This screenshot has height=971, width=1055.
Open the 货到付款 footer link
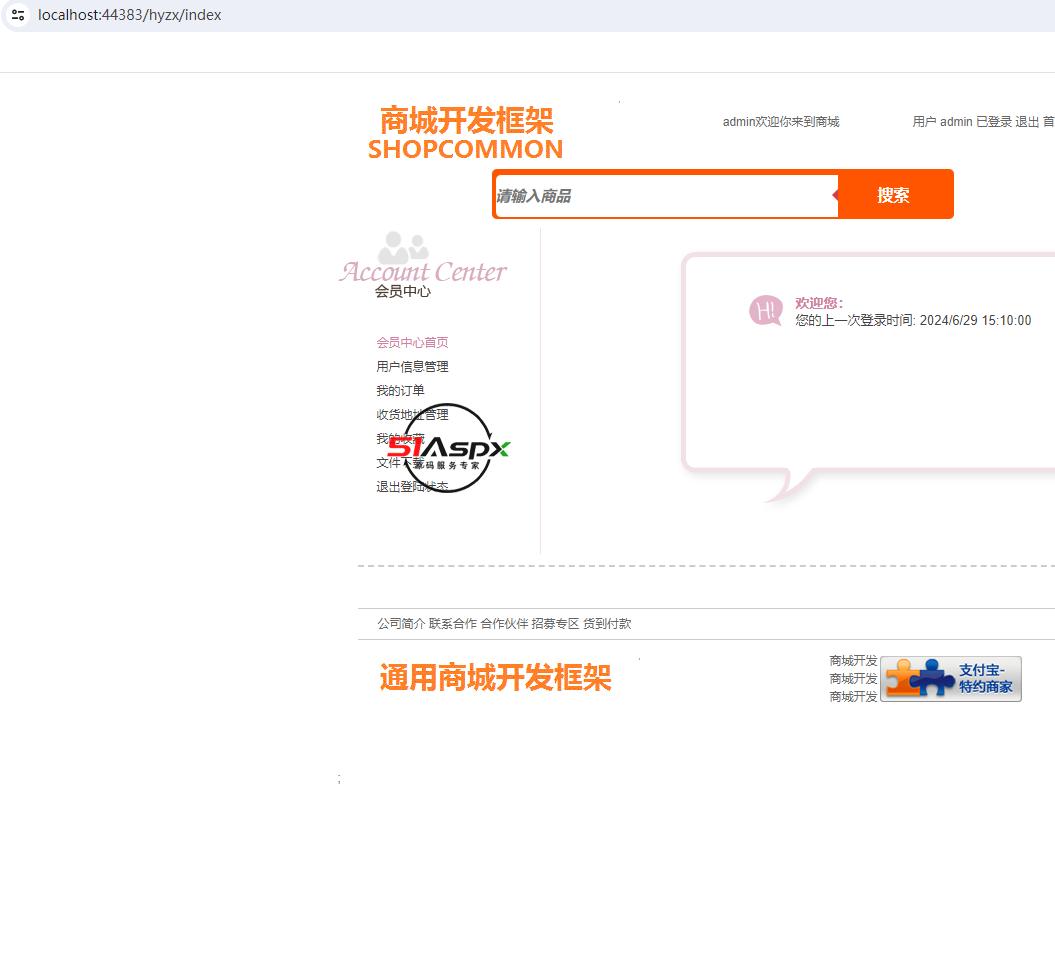(x=607, y=624)
